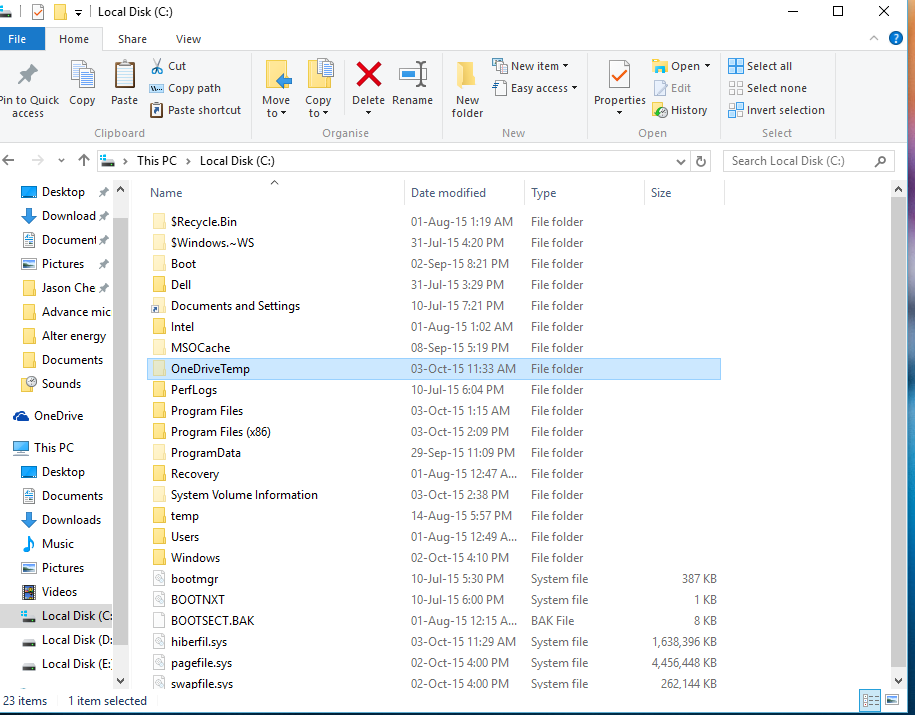Click the Rename icon
This screenshot has width=915, height=715.
pyautogui.click(x=413, y=75)
